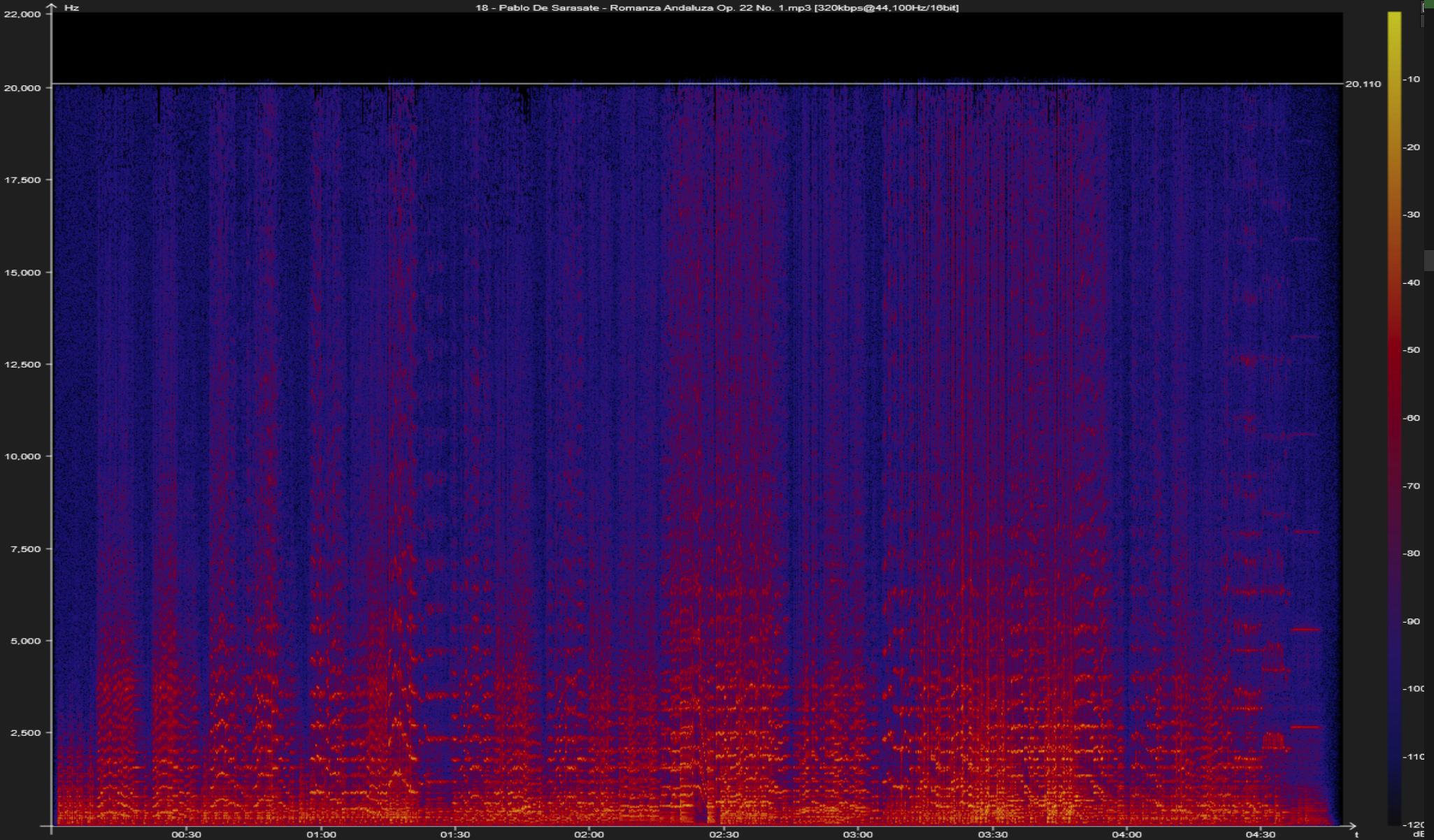This screenshot has width=1434, height=840.
Task: Click the 22,000 Hz axis label
Action: (x=22, y=14)
